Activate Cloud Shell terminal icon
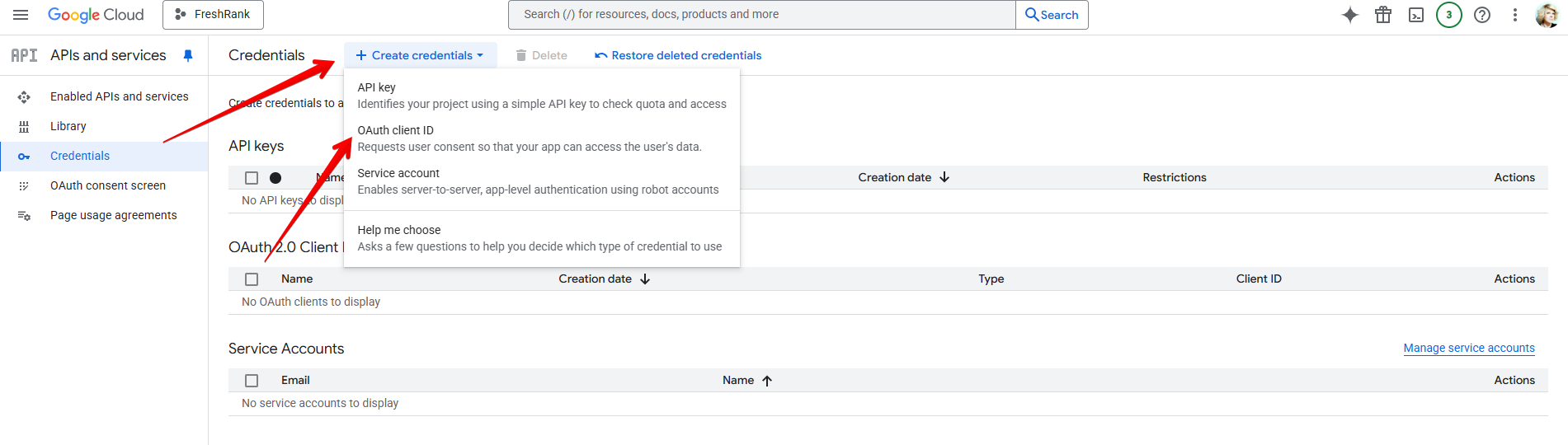Screen dimensions: 1568x445 click(1416, 15)
